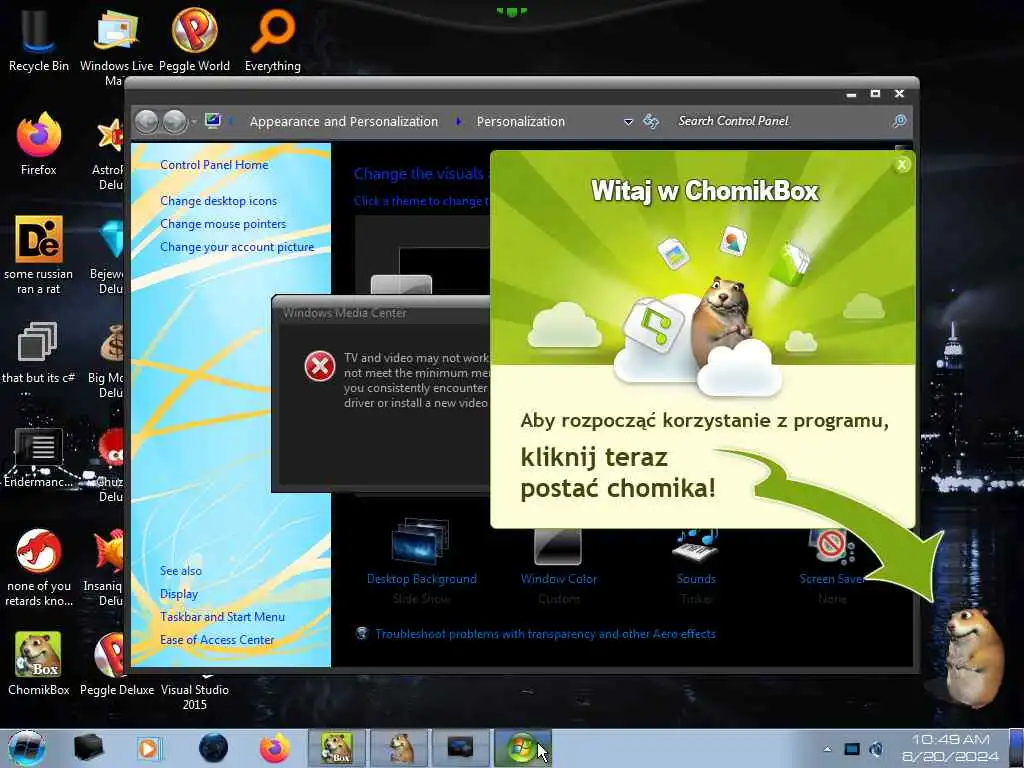Screen dimensions: 1024x768
Task: Expand the arrow after Appearance and Personalization
Action: [458, 121]
